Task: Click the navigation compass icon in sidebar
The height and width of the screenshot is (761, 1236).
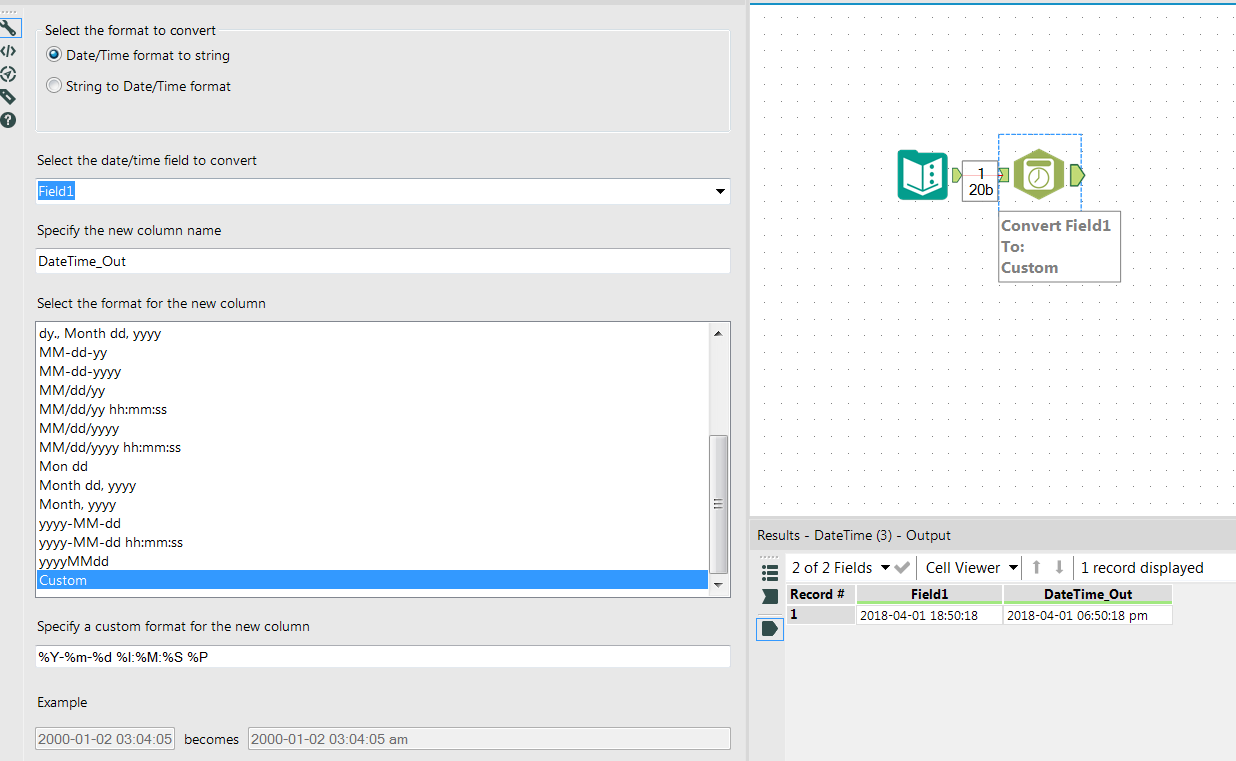Action: 9,74
